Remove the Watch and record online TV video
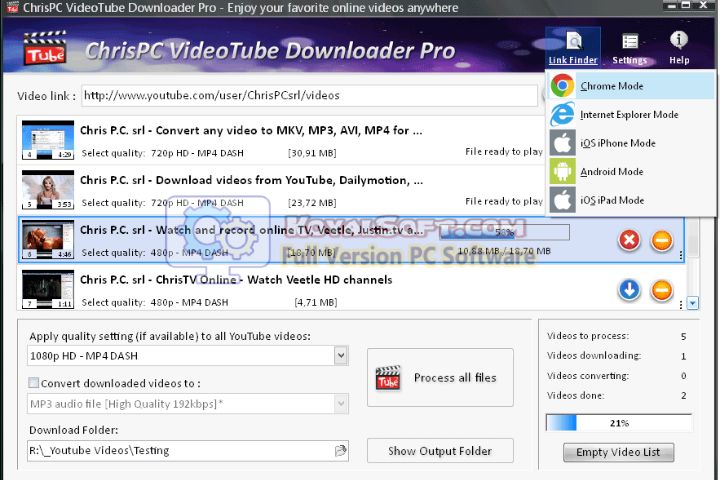This screenshot has height=480, width=720. (662, 240)
